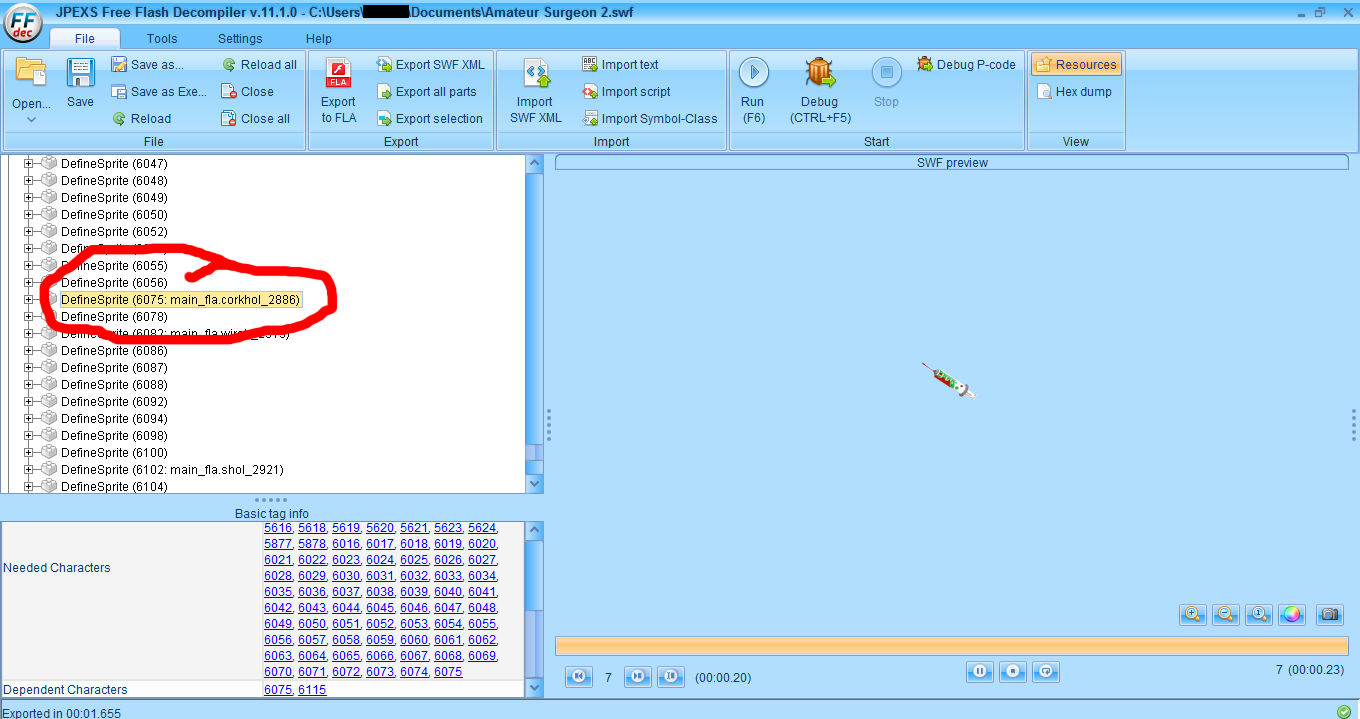Expand DefineSprite (6100) node
Image resolution: width=1360 pixels, height=719 pixels.
(x=29, y=452)
